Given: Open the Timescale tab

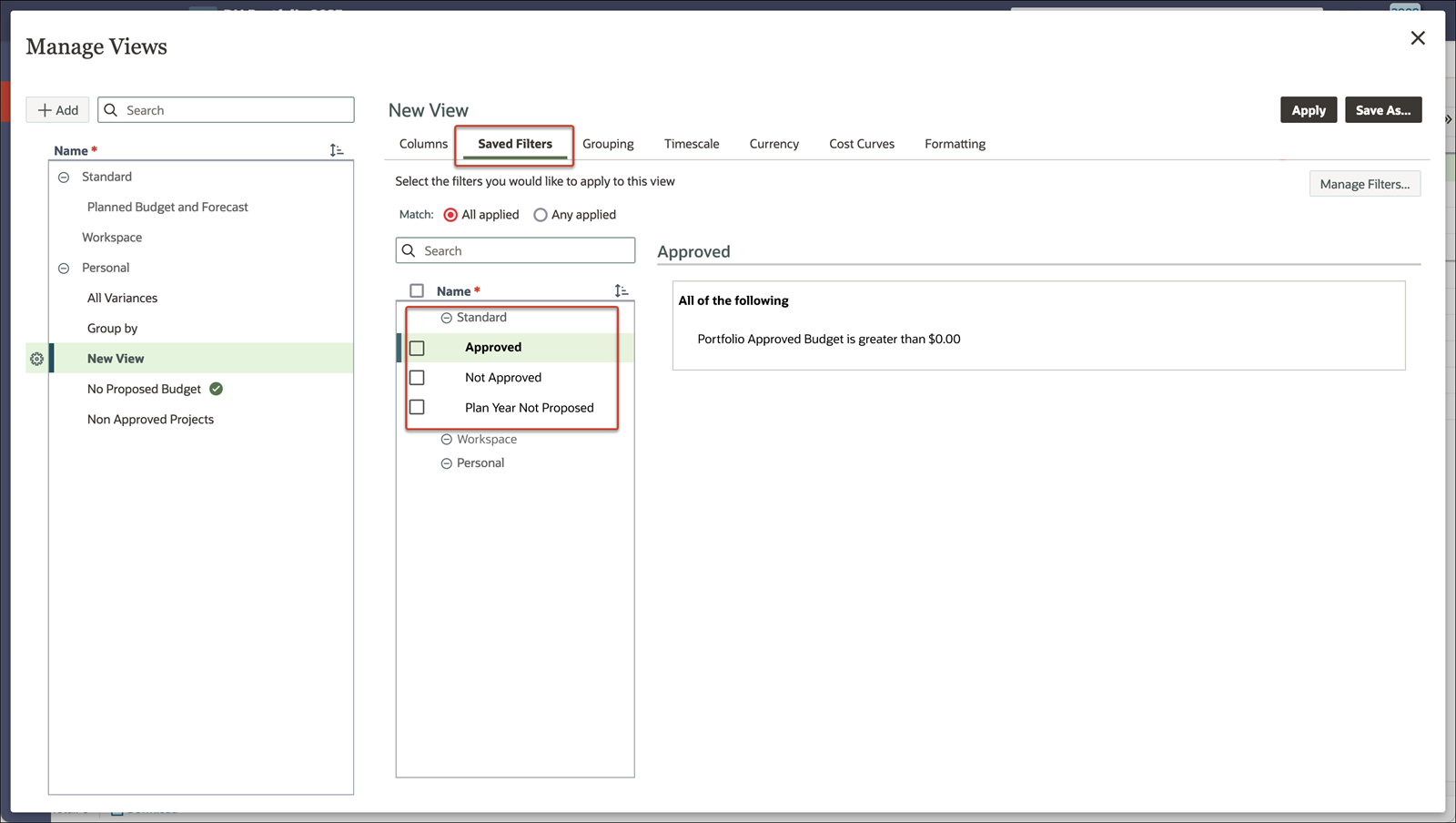Looking at the screenshot, I should coord(692,144).
